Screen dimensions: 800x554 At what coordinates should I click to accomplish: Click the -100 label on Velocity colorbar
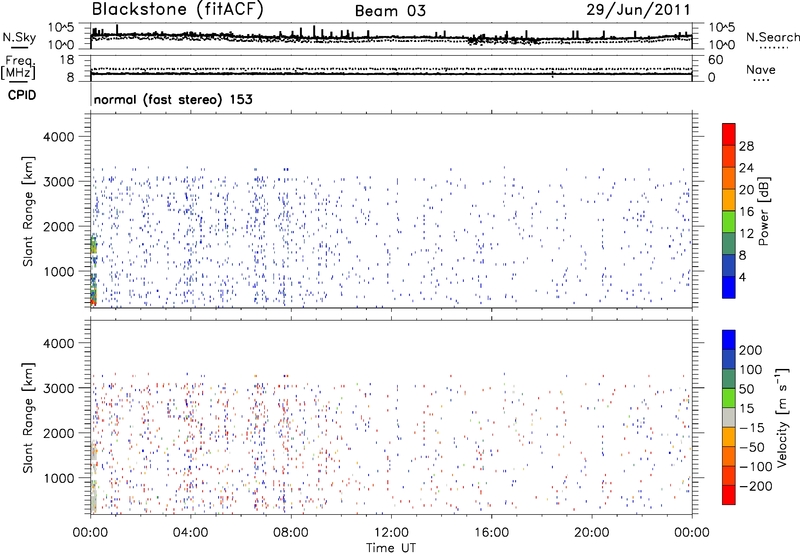point(754,466)
